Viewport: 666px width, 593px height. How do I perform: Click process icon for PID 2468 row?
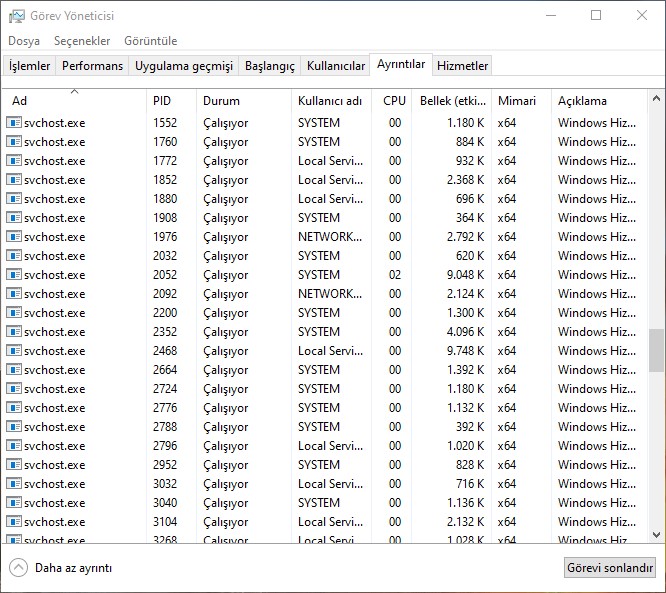coord(14,351)
